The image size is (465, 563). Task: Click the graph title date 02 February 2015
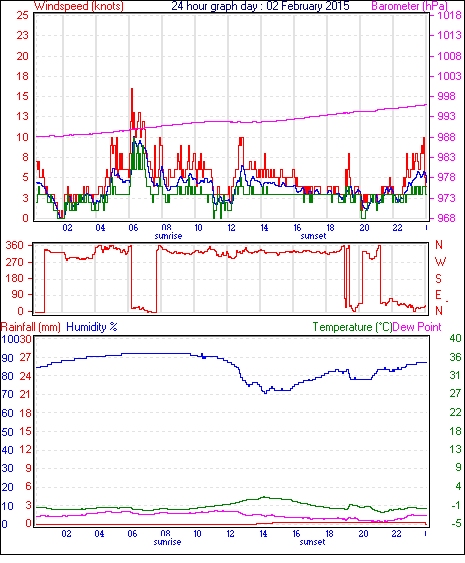click(x=308, y=6)
